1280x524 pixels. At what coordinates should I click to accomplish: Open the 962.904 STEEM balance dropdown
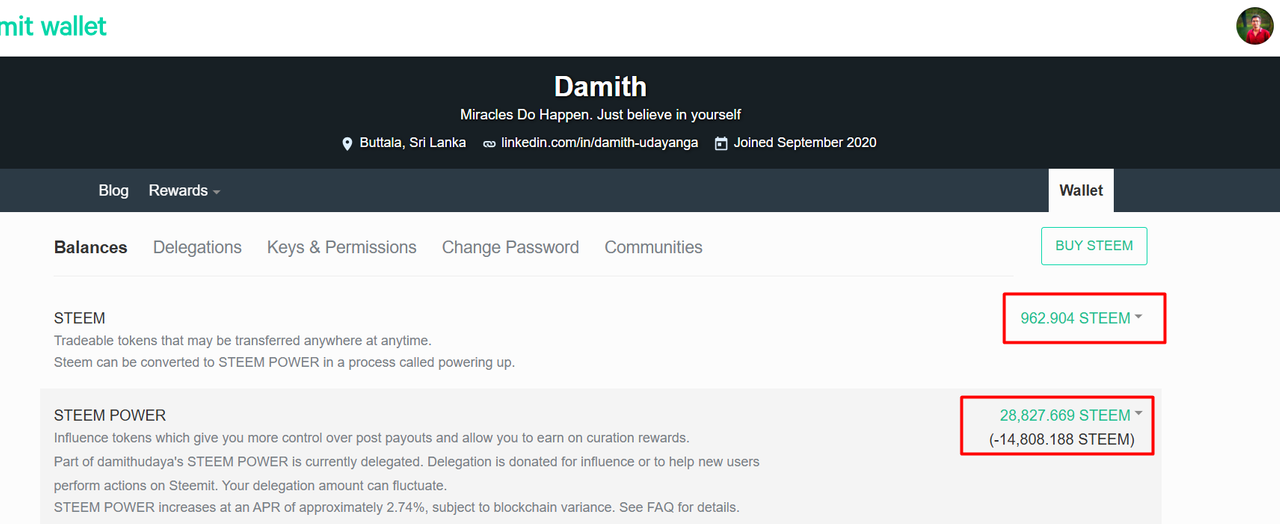(x=1081, y=318)
